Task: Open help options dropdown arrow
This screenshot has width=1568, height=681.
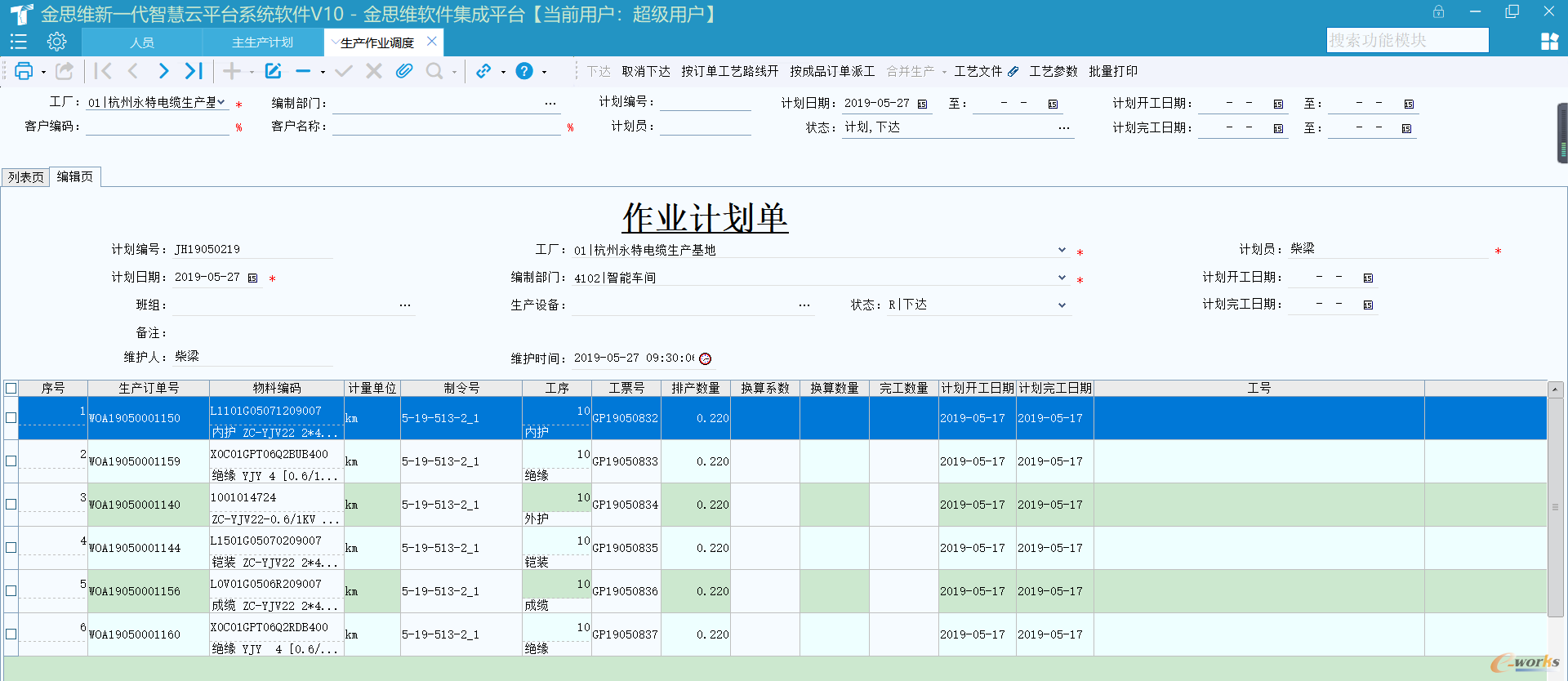Action: pyautogui.click(x=544, y=72)
